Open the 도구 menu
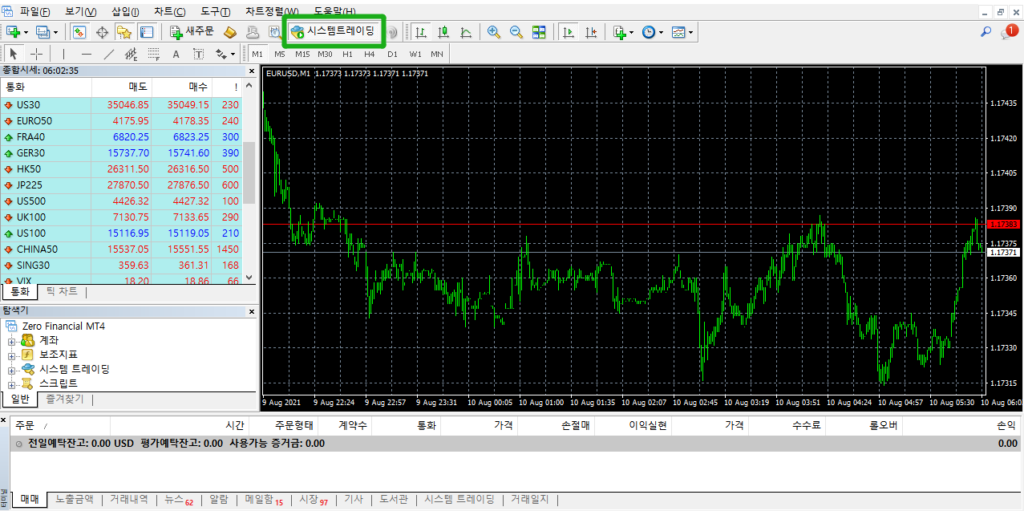This screenshot has height=511, width=1024. tap(215, 12)
